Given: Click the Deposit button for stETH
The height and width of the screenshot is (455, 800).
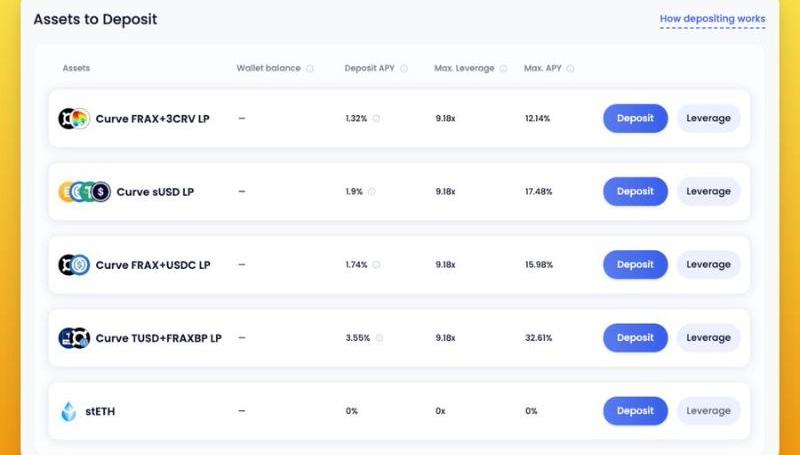Looking at the screenshot, I should click(x=635, y=411).
